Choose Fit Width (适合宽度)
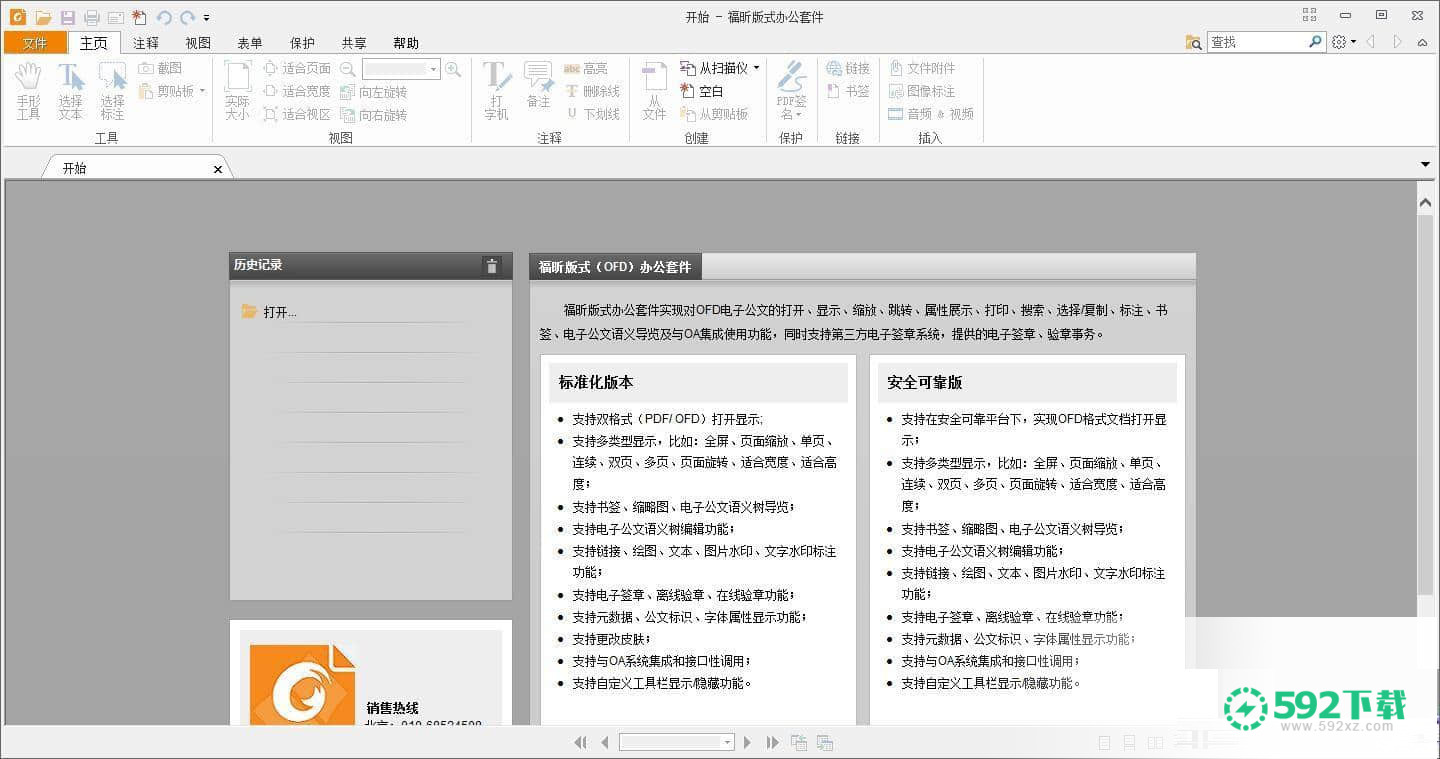1440x759 pixels. pos(297,91)
